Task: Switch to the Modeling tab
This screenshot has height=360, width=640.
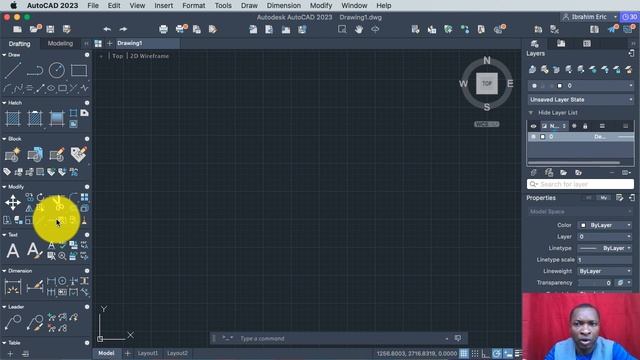Action: [x=60, y=43]
